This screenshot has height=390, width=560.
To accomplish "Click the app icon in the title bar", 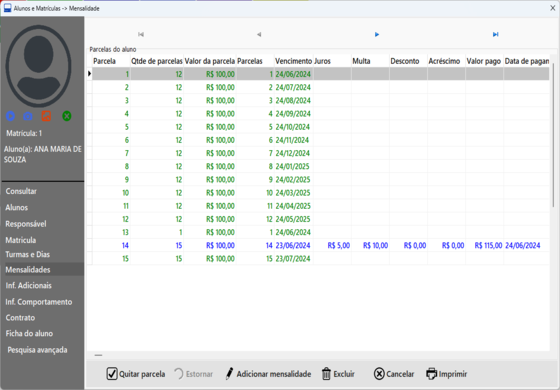I will (x=8, y=8).
